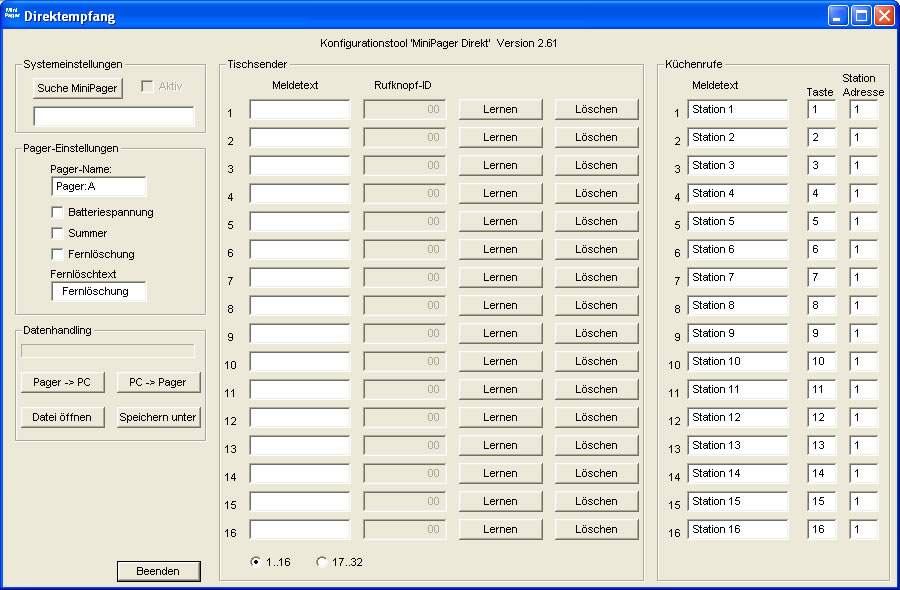This screenshot has height=590, width=900.
Task: Select the 17..32 radio button
Action: click(x=321, y=562)
